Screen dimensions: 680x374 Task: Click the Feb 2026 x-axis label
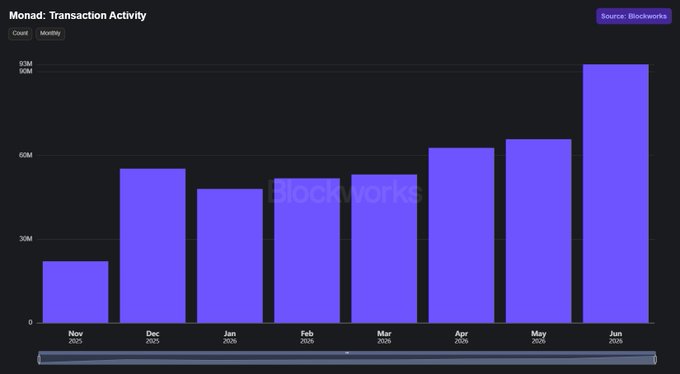tap(307, 337)
